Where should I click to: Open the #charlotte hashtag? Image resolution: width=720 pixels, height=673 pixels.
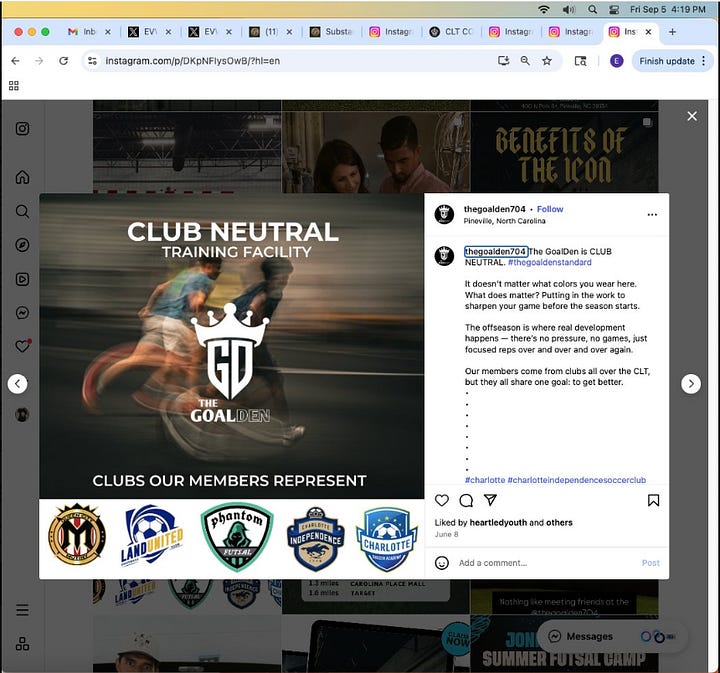click(485, 480)
